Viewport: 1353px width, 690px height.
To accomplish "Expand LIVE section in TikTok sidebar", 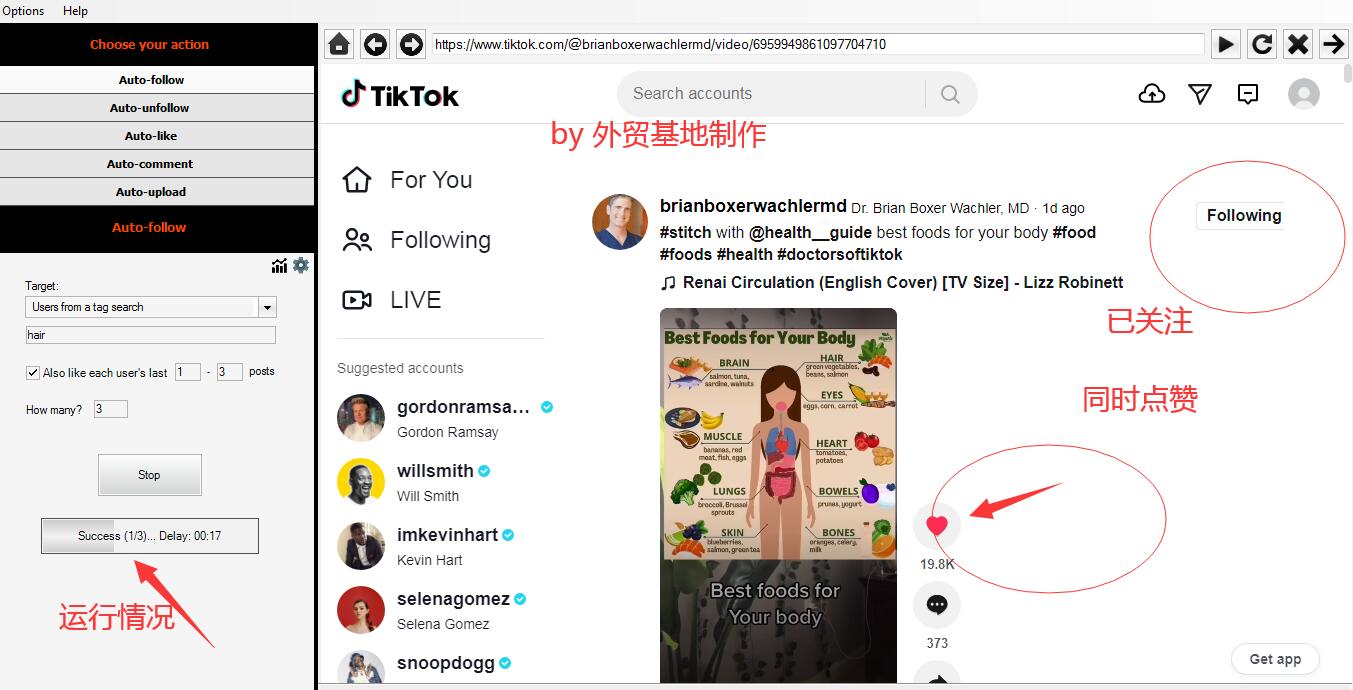I will click(x=414, y=299).
